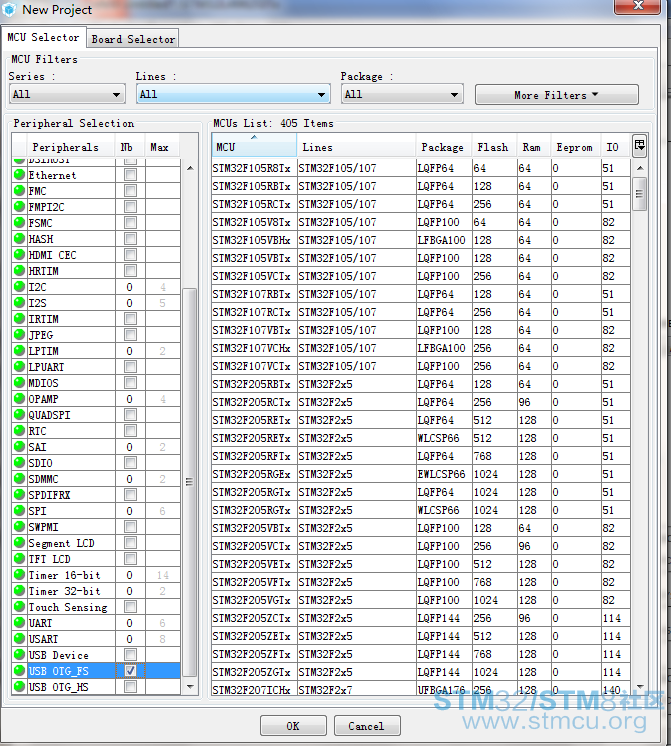The height and width of the screenshot is (746, 671).
Task: Expand the More Filters menu
Action: pyautogui.click(x=557, y=95)
